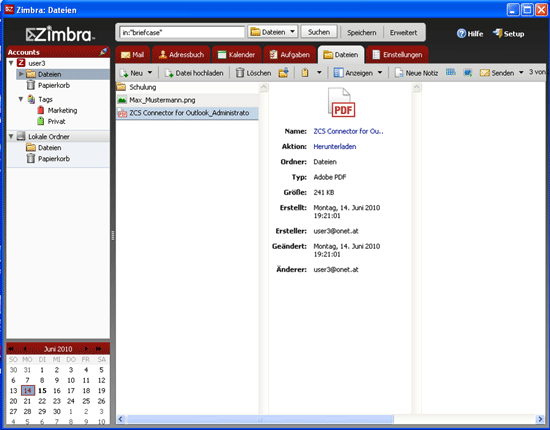Click the Tags icon in the sidebar
The height and width of the screenshot is (430, 550).
[31, 99]
